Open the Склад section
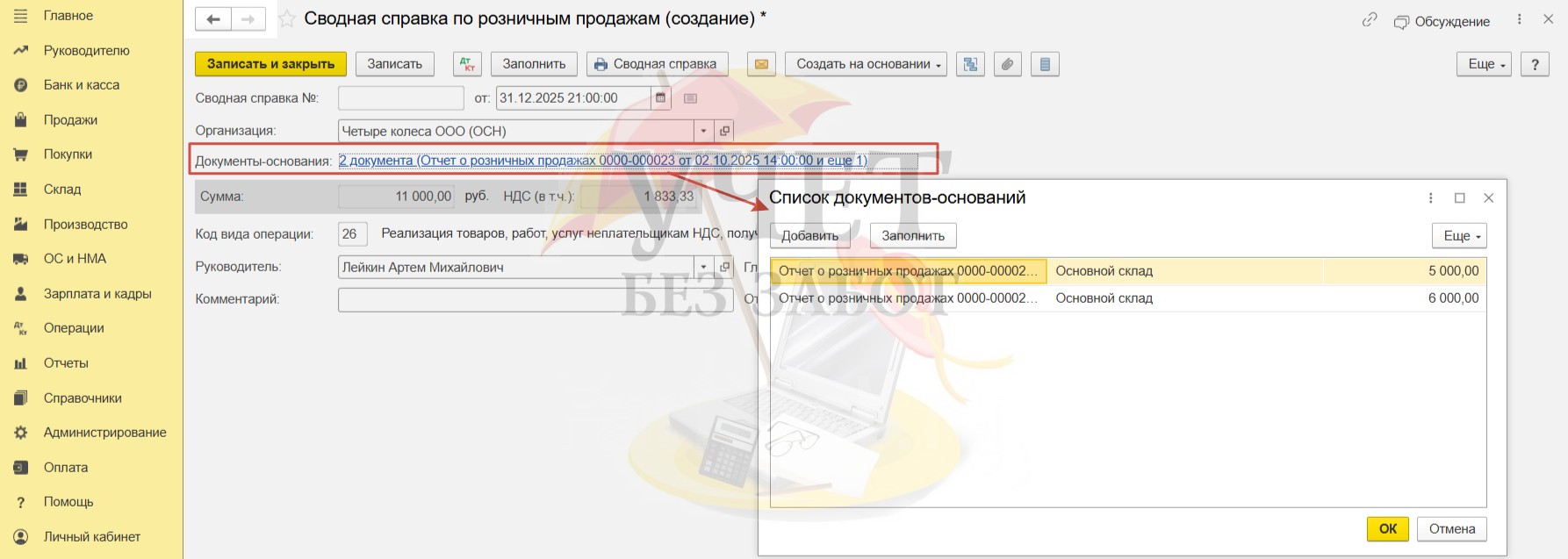This screenshot has height=559, width=1568. pos(61,190)
